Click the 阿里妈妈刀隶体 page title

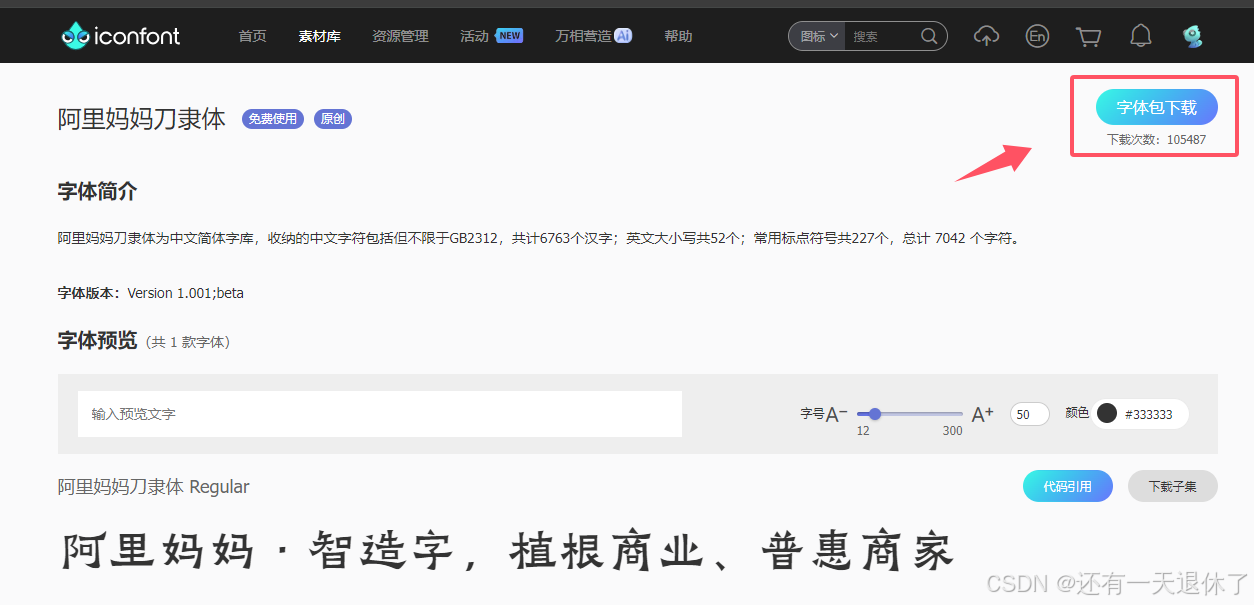pyautogui.click(x=142, y=119)
